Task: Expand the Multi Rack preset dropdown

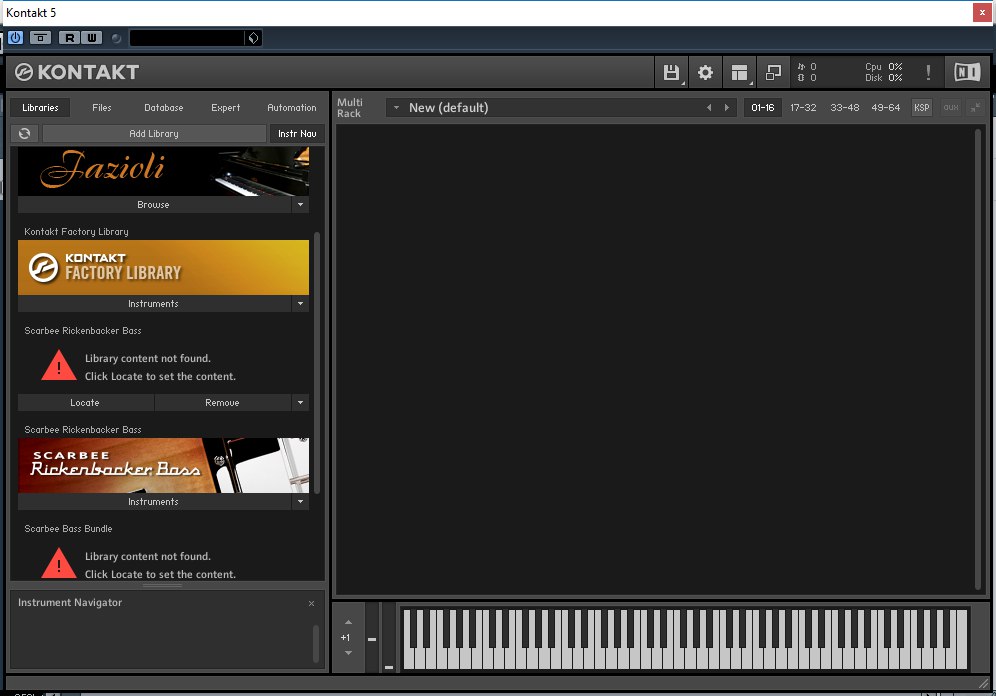Action: 396,107
